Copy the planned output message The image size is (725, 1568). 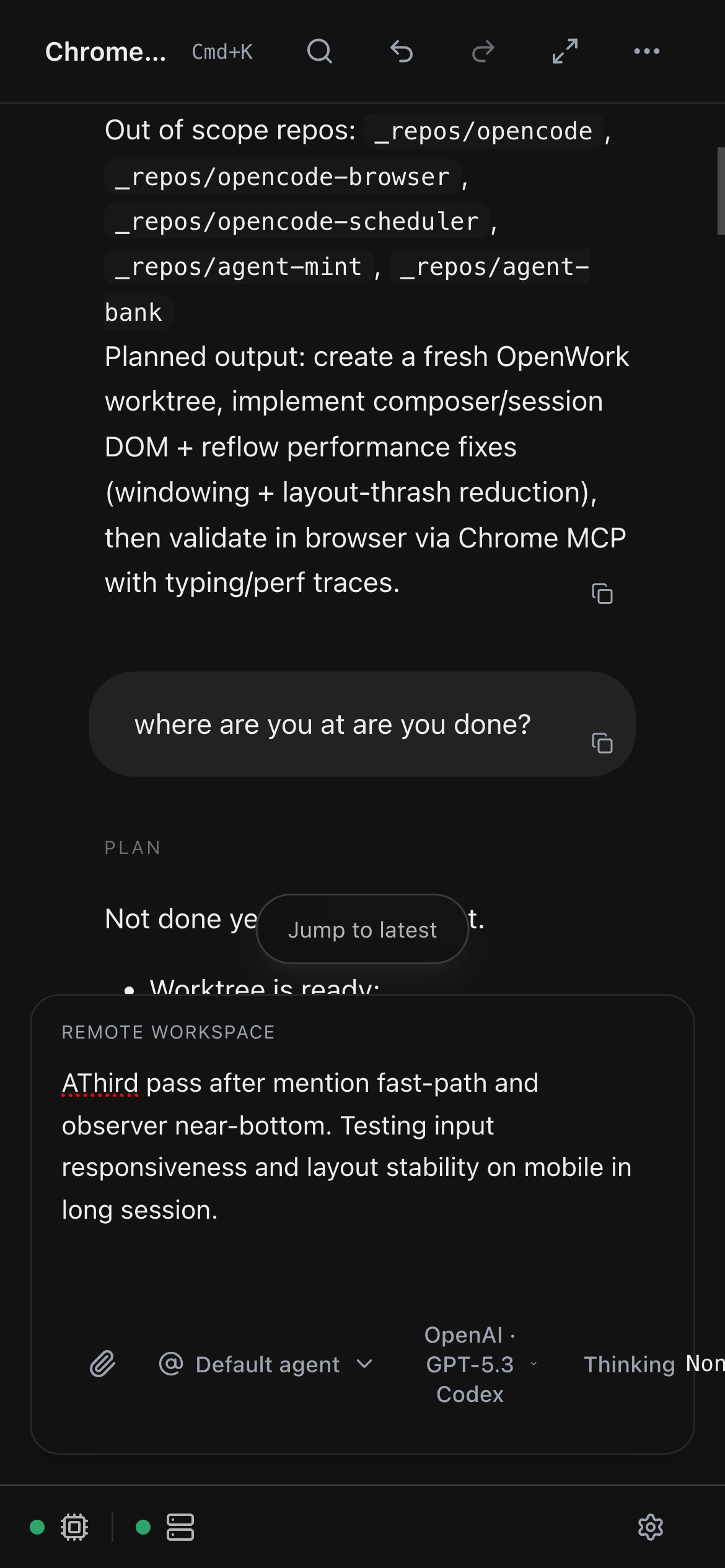pos(602,593)
